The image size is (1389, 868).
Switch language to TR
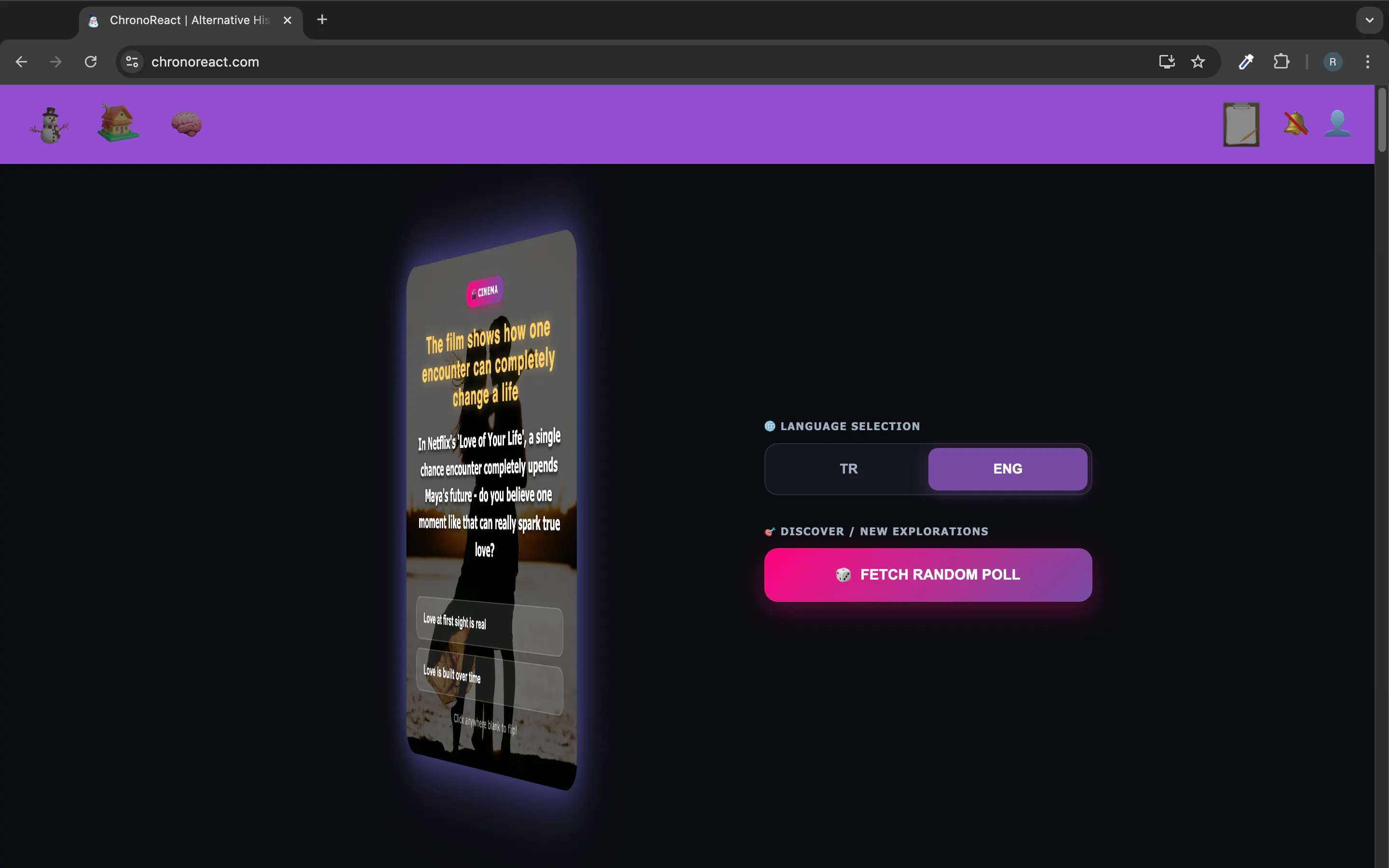click(848, 469)
